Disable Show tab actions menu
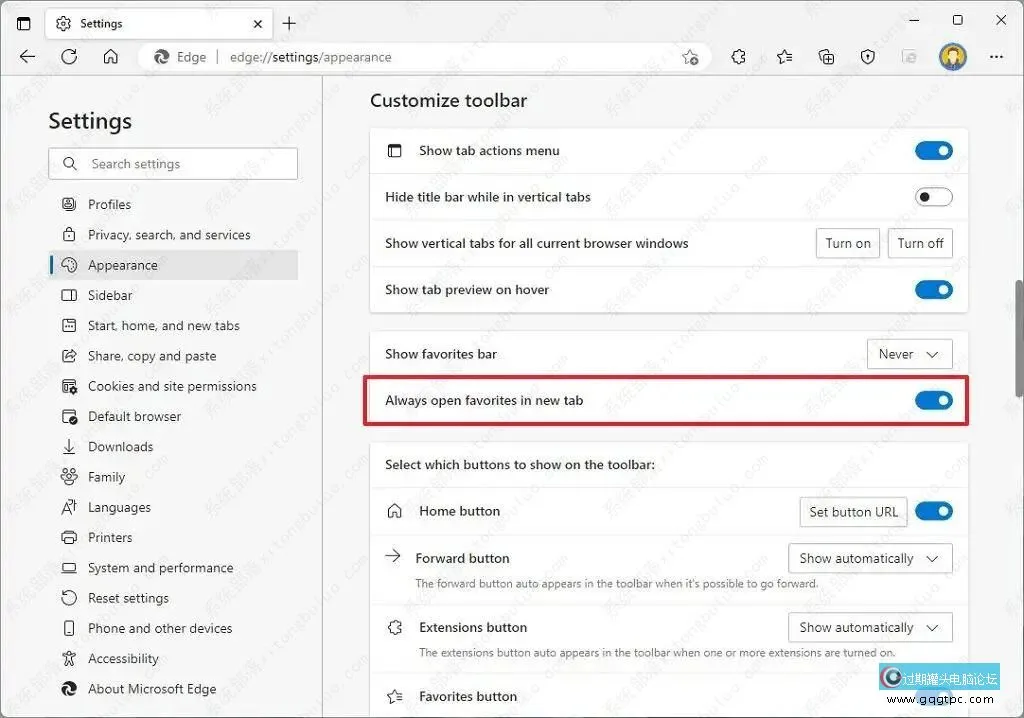 [x=933, y=150]
